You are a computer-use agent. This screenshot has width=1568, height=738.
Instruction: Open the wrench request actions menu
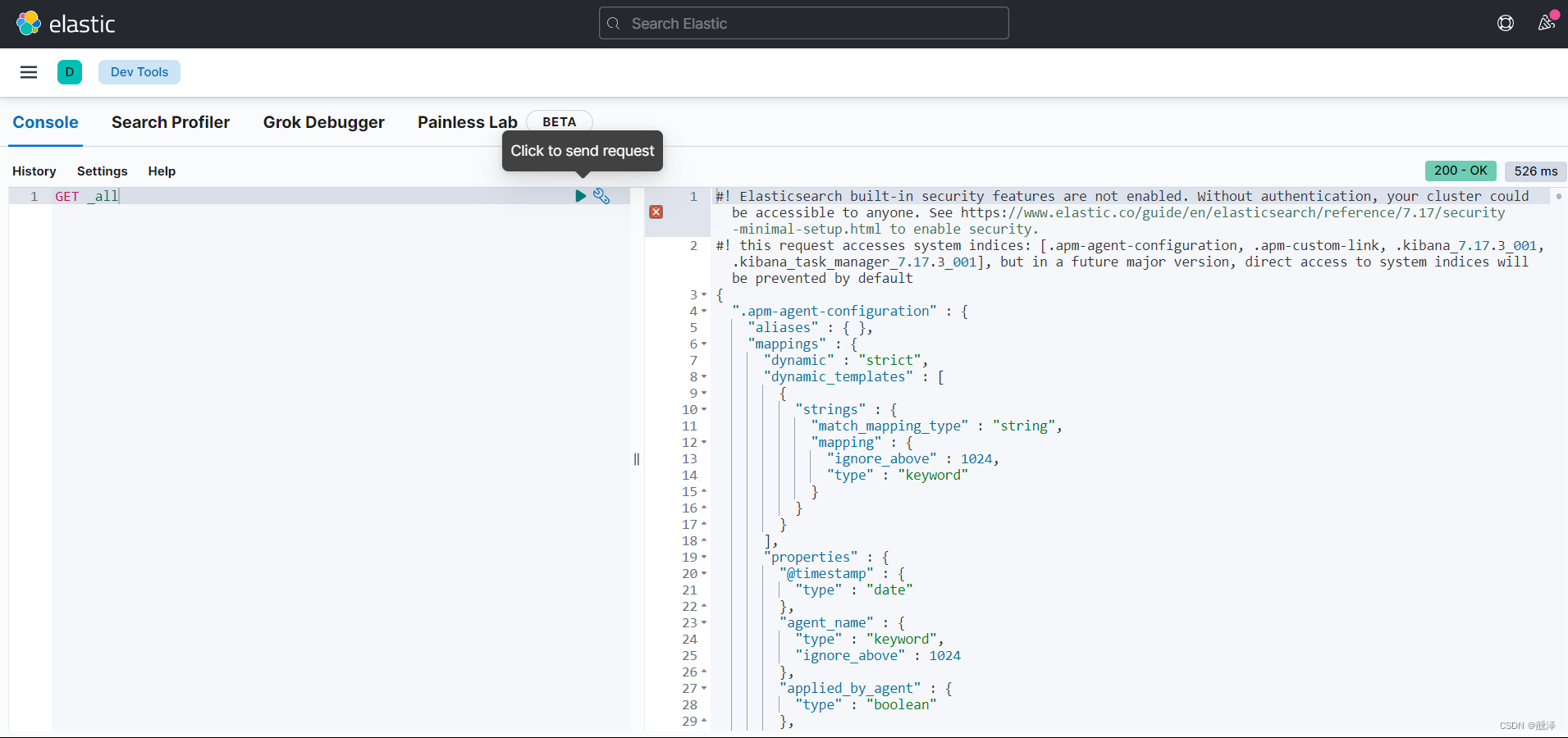click(x=601, y=196)
